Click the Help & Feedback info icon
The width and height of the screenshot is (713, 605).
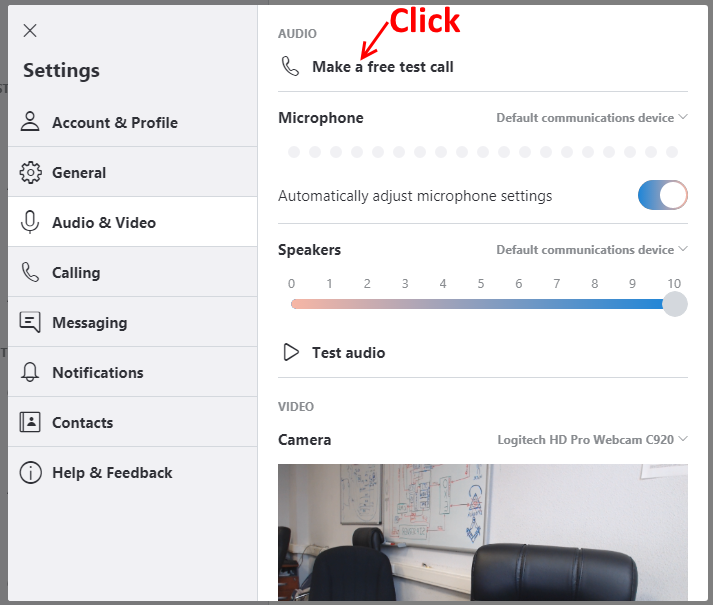point(30,472)
